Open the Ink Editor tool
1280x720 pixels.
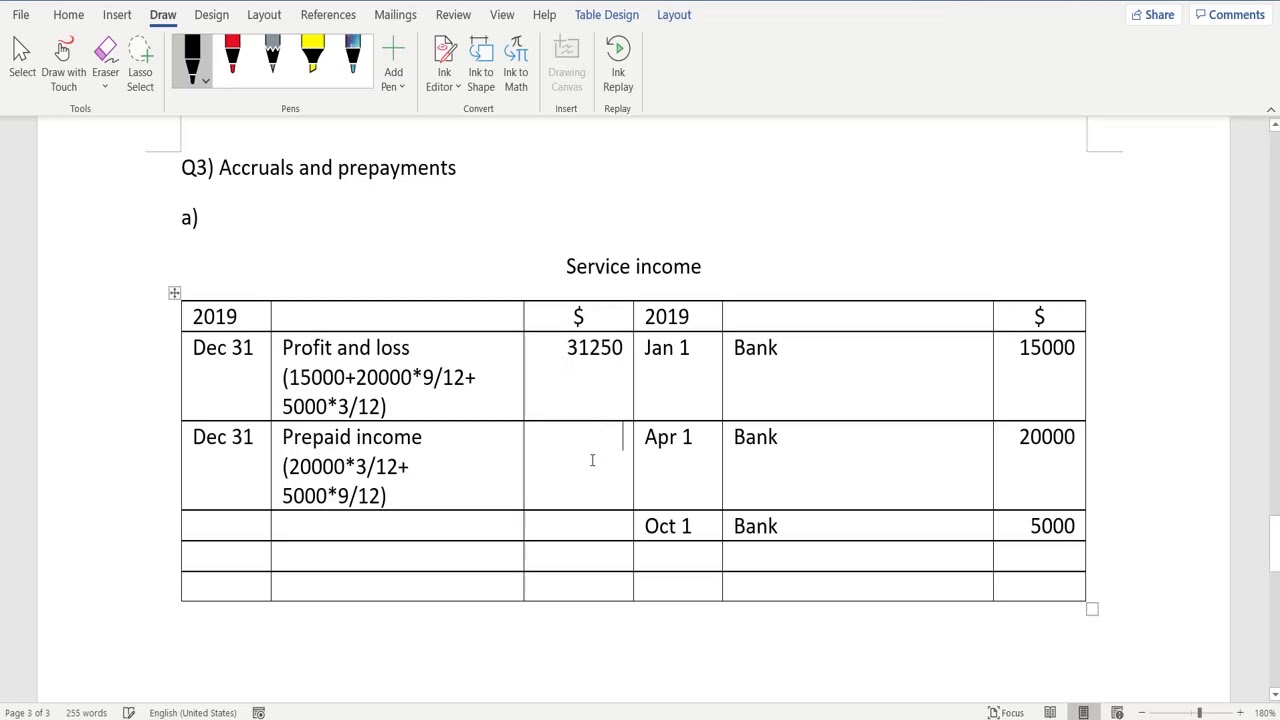444,64
